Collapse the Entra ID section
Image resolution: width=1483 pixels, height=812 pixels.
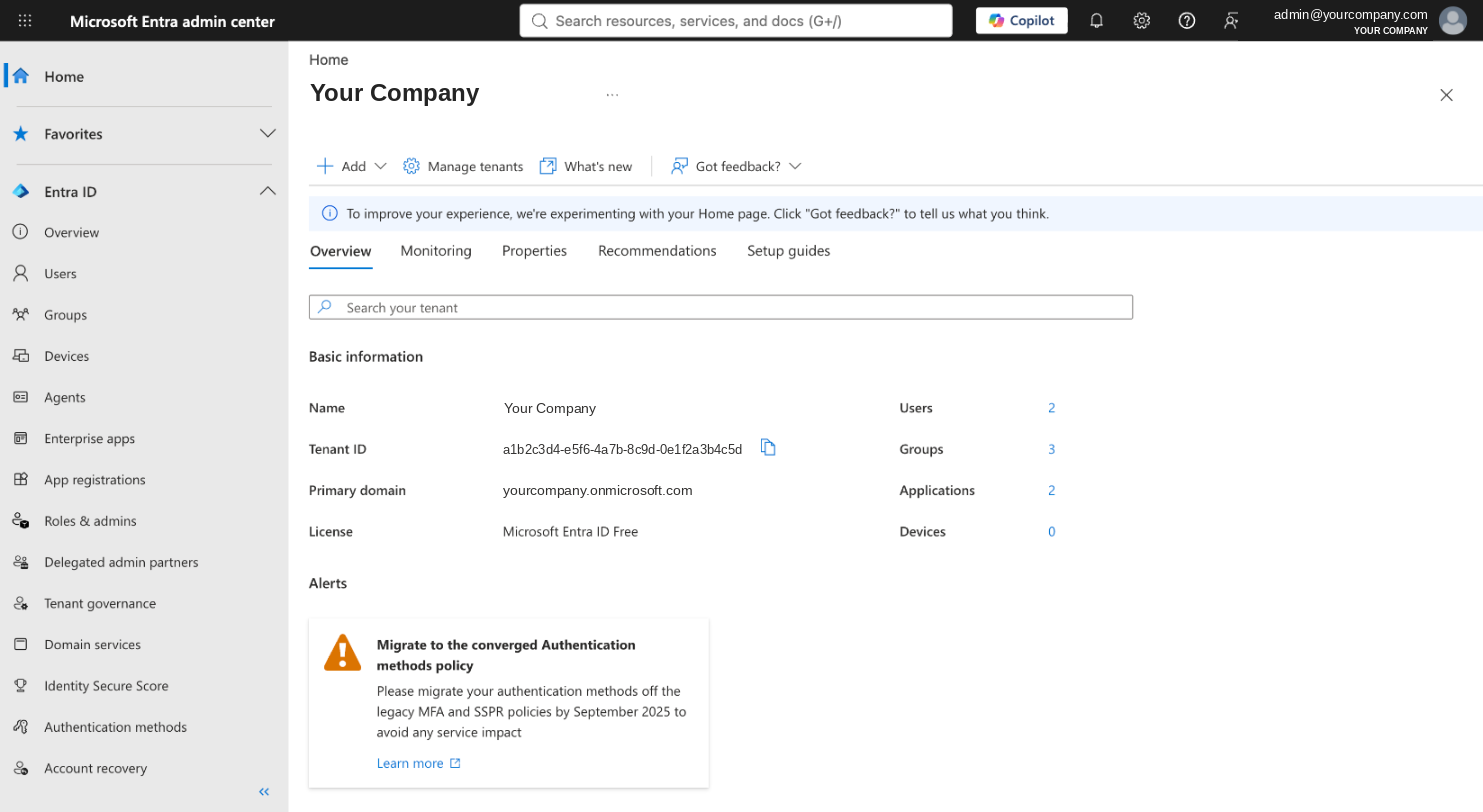268,191
